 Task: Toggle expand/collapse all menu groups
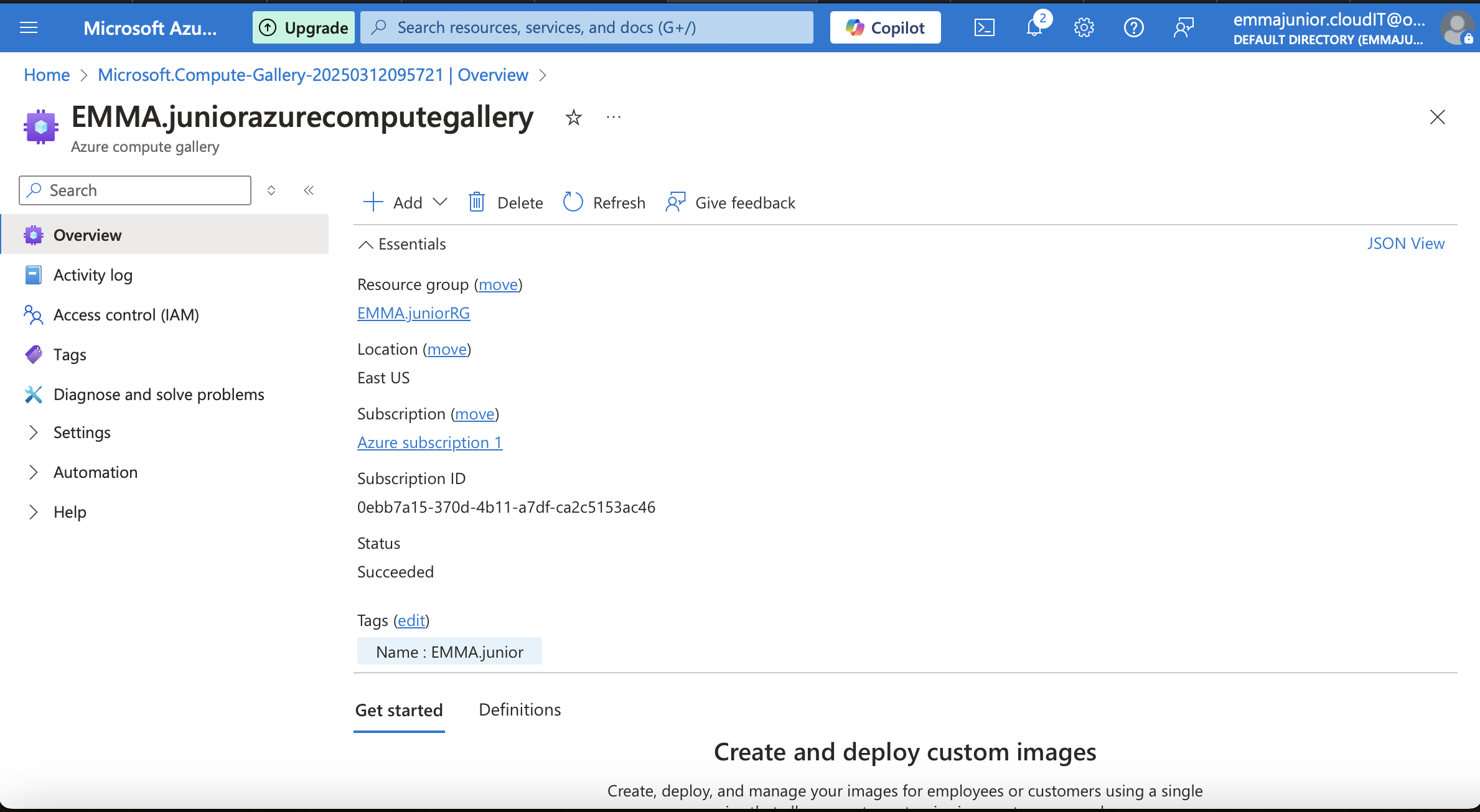[271, 190]
